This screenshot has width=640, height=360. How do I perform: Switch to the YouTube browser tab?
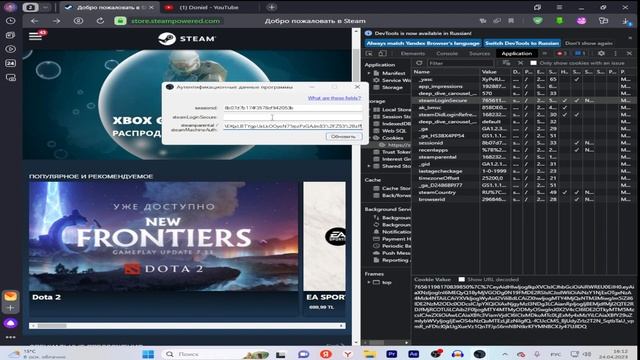209,7
